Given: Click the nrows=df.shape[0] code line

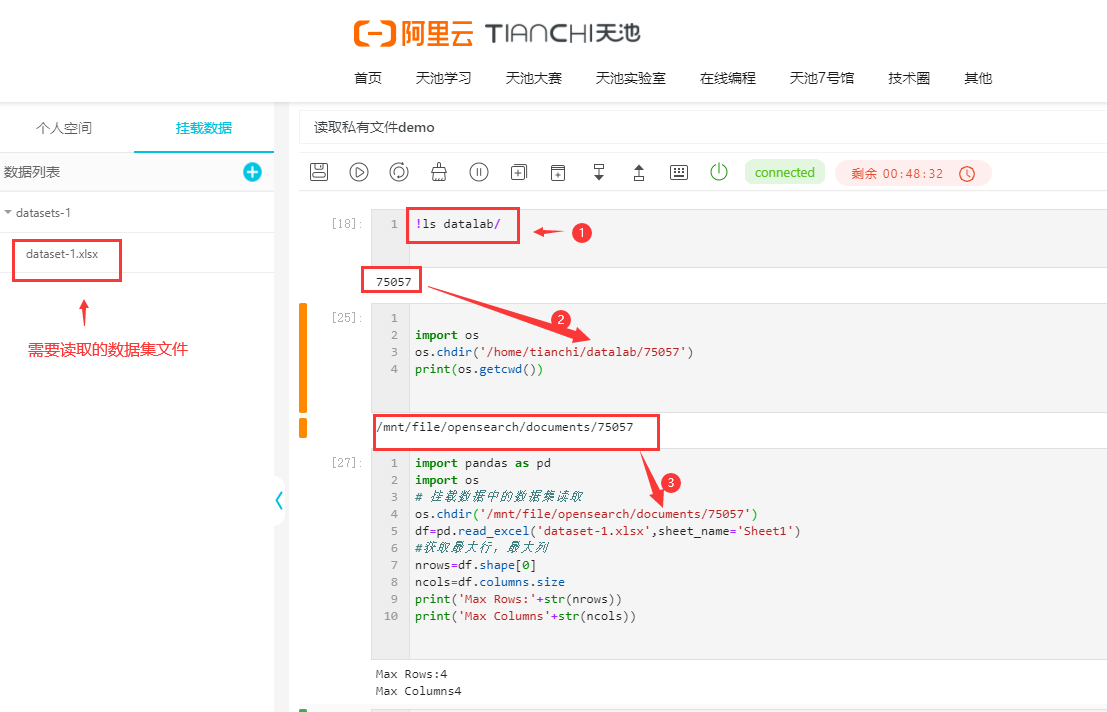Looking at the screenshot, I should click(476, 565).
